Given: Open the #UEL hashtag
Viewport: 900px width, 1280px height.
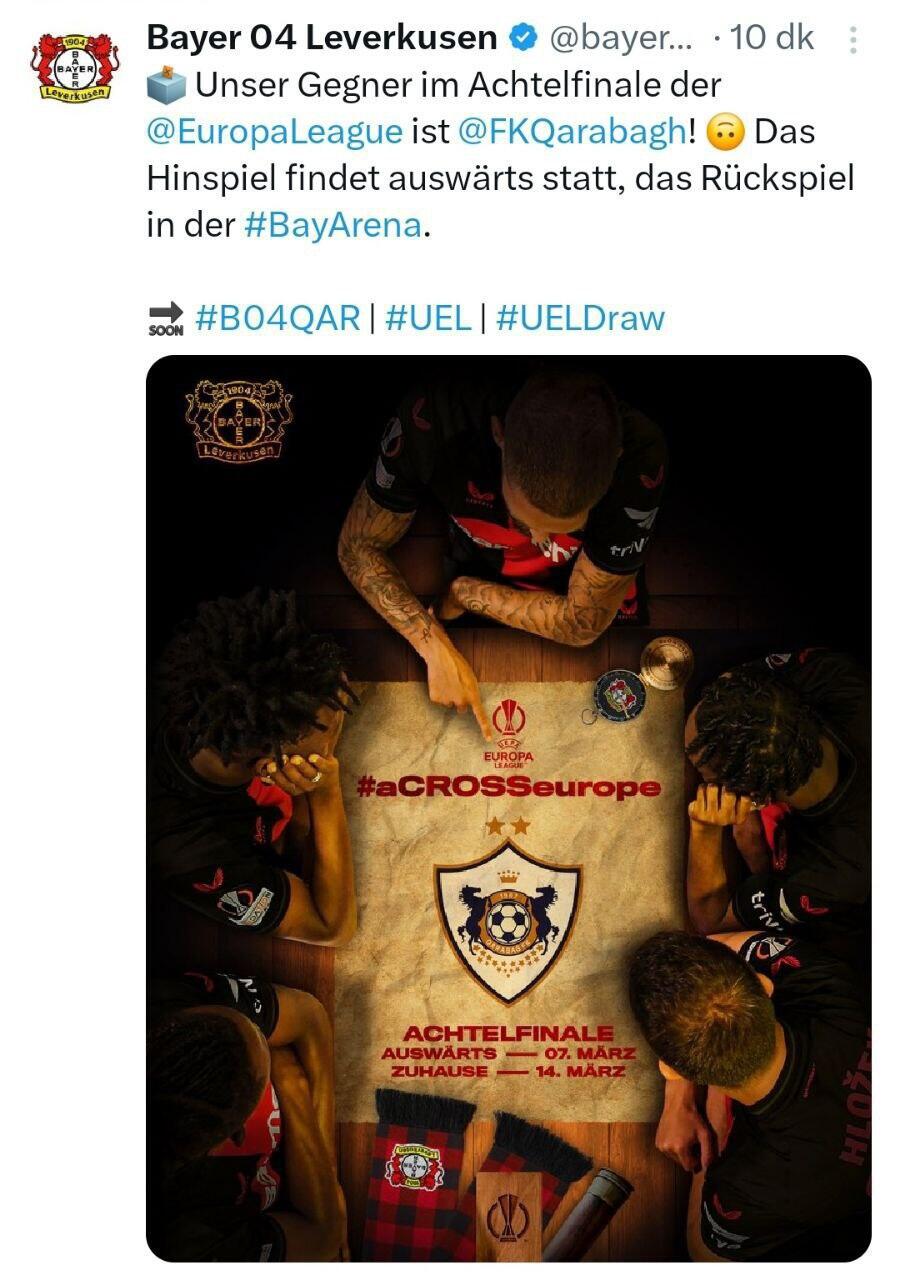Looking at the screenshot, I should tap(428, 317).
